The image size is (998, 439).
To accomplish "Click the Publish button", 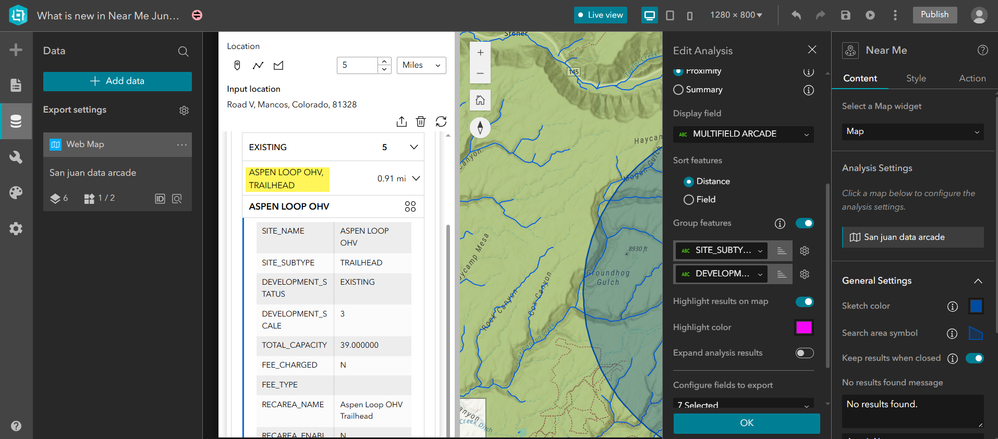I will (934, 15).
